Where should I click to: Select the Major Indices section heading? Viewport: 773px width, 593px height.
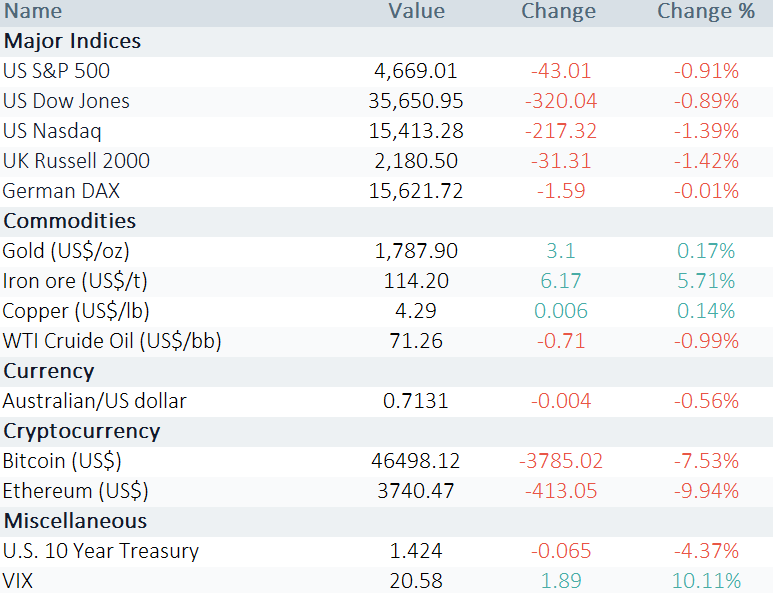(72, 41)
